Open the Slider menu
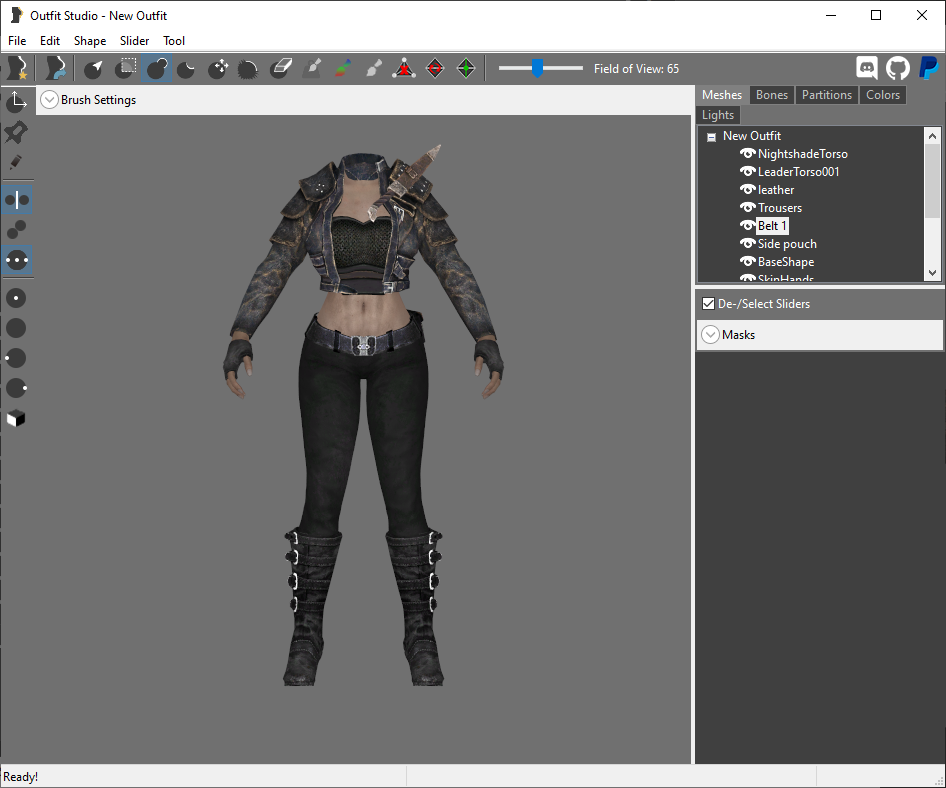 [134, 40]
